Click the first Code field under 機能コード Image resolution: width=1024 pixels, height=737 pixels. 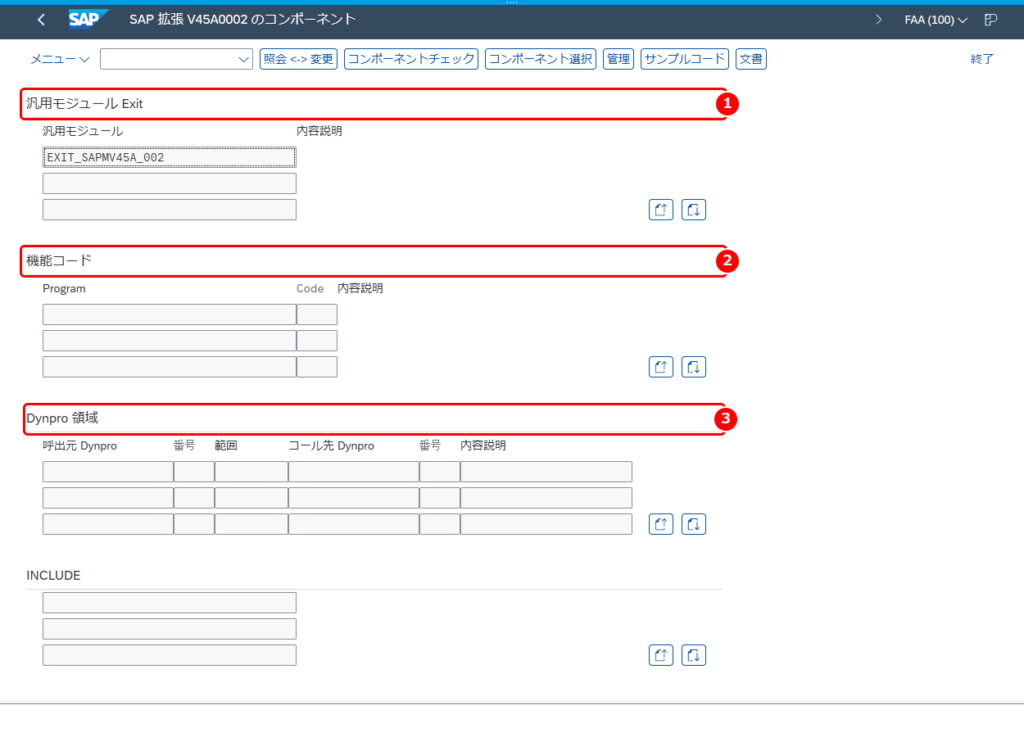tap(317, 315)
